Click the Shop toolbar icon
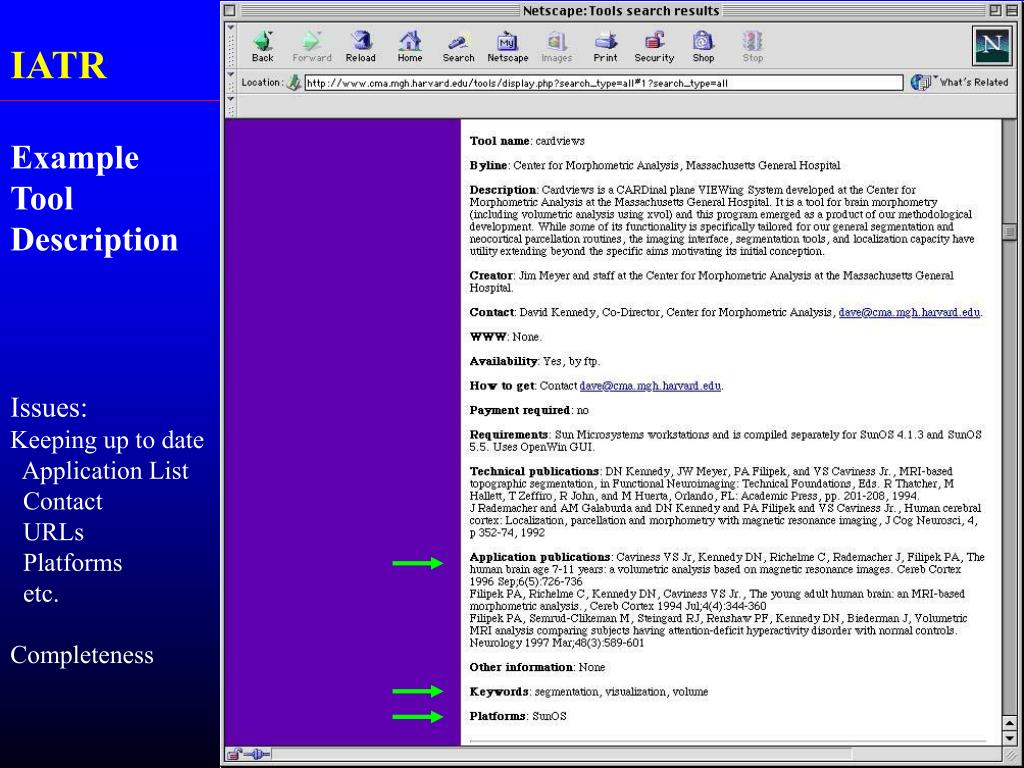This screenshot has height=768, width=1024. click(703, 46)
